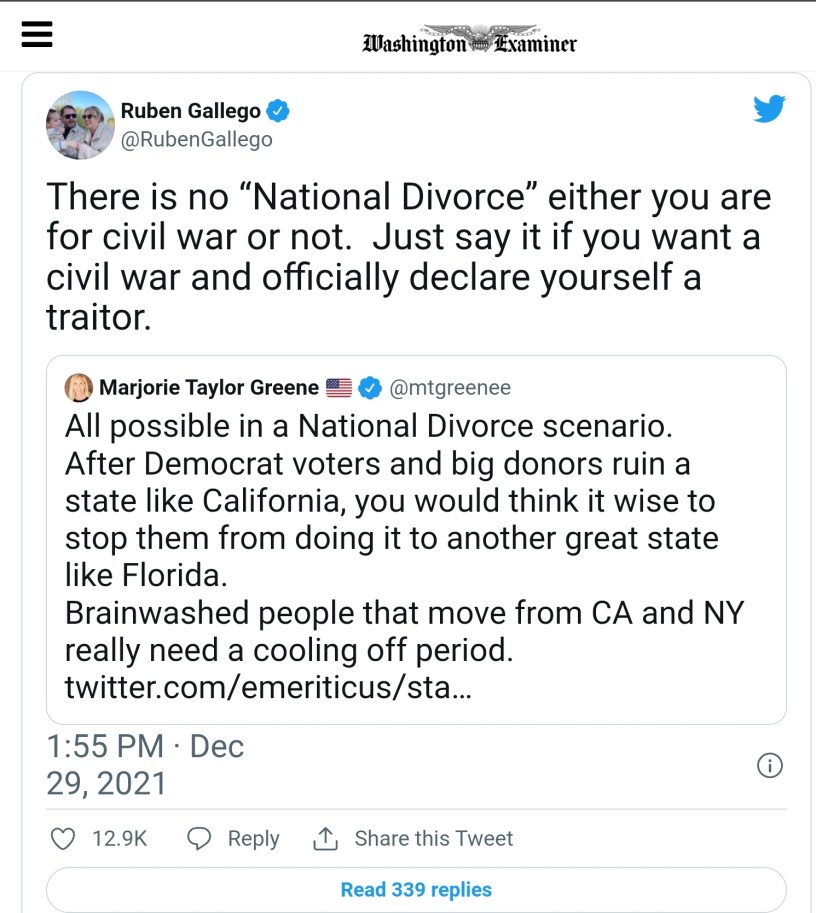
Task: Open the @RubenGallego handle link
Action: point(196,140)
